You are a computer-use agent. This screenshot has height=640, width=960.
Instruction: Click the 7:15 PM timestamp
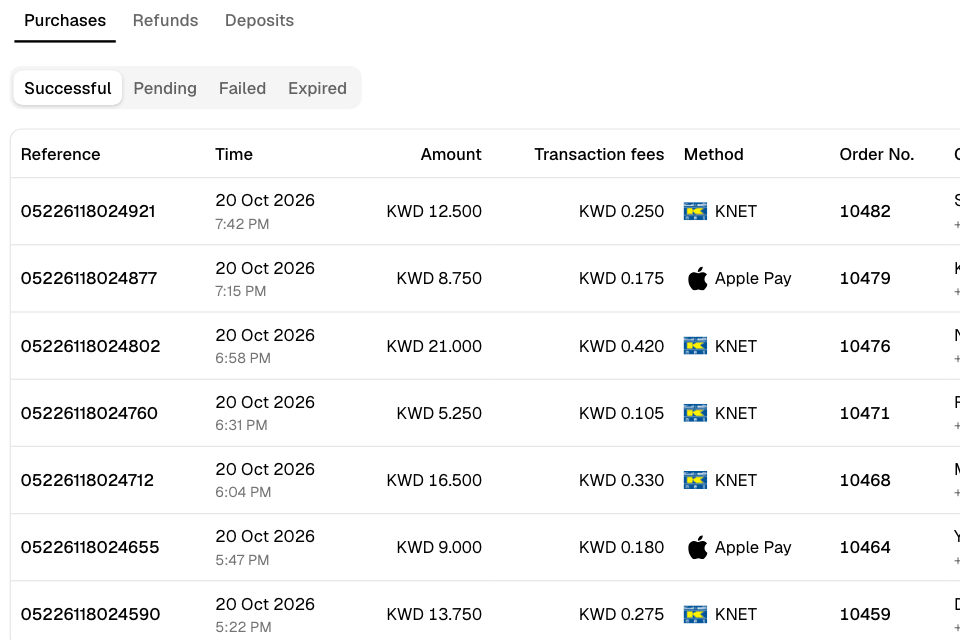click(x=241, y=292)
